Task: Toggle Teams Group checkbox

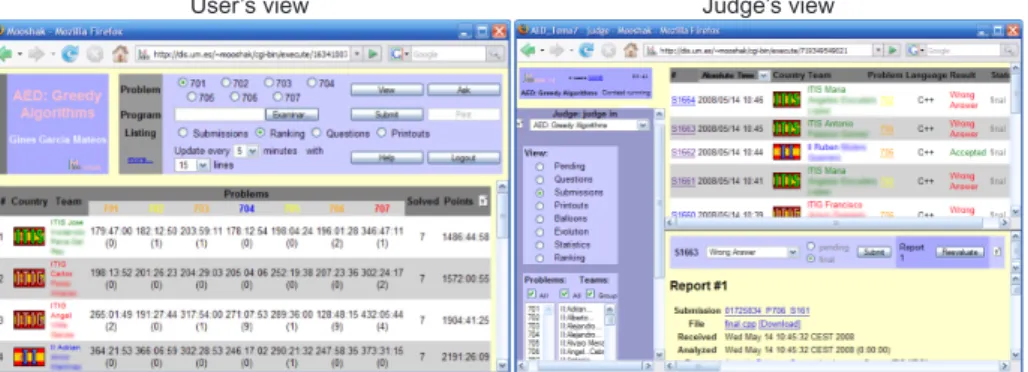Action: (x=591, y=293)
